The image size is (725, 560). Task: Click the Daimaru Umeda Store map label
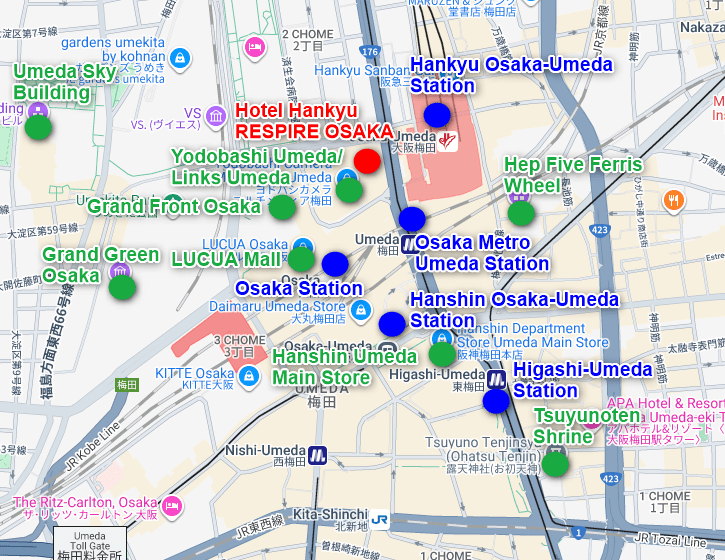coord(277,312)
